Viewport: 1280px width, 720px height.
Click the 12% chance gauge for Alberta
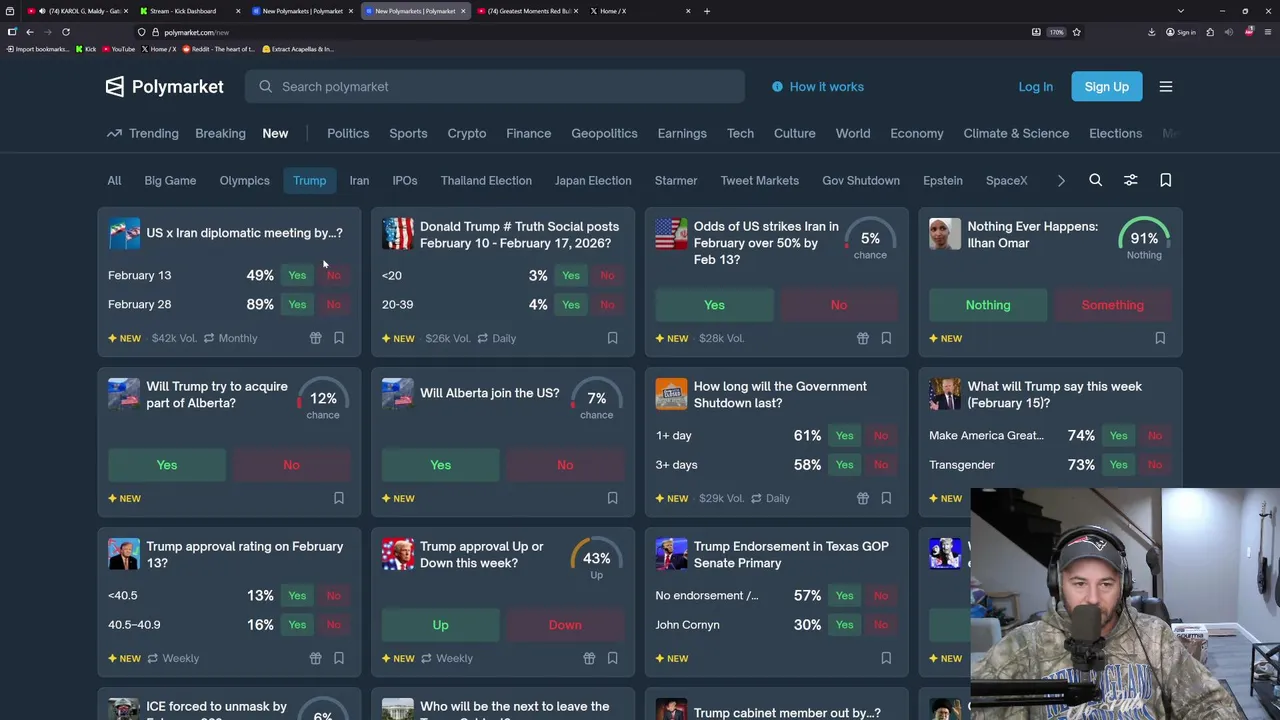click(x=323, y=400)
